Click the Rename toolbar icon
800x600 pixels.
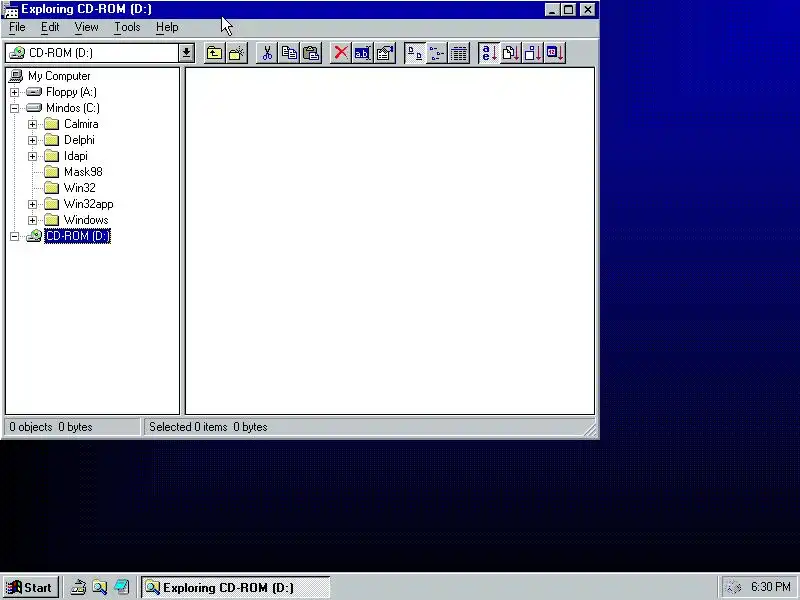point(363,53)
